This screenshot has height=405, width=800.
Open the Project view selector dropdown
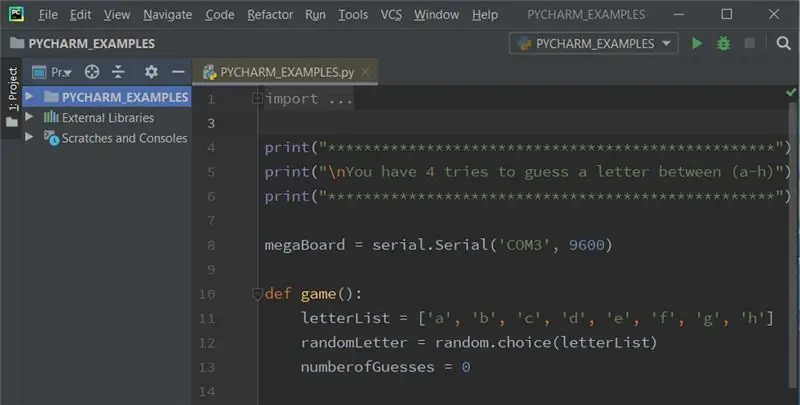tap(52, 72)
